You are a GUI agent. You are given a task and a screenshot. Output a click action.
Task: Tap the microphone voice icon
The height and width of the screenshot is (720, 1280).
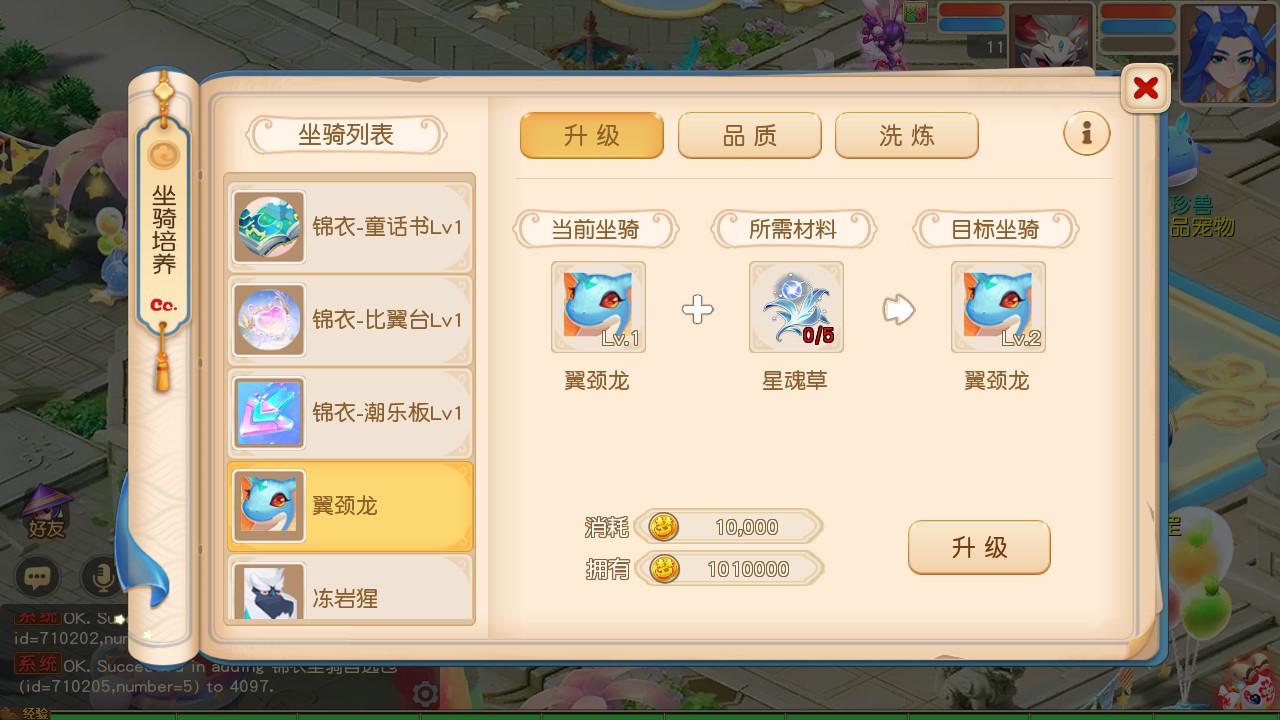pyautogui.click(x=101, y=577)
